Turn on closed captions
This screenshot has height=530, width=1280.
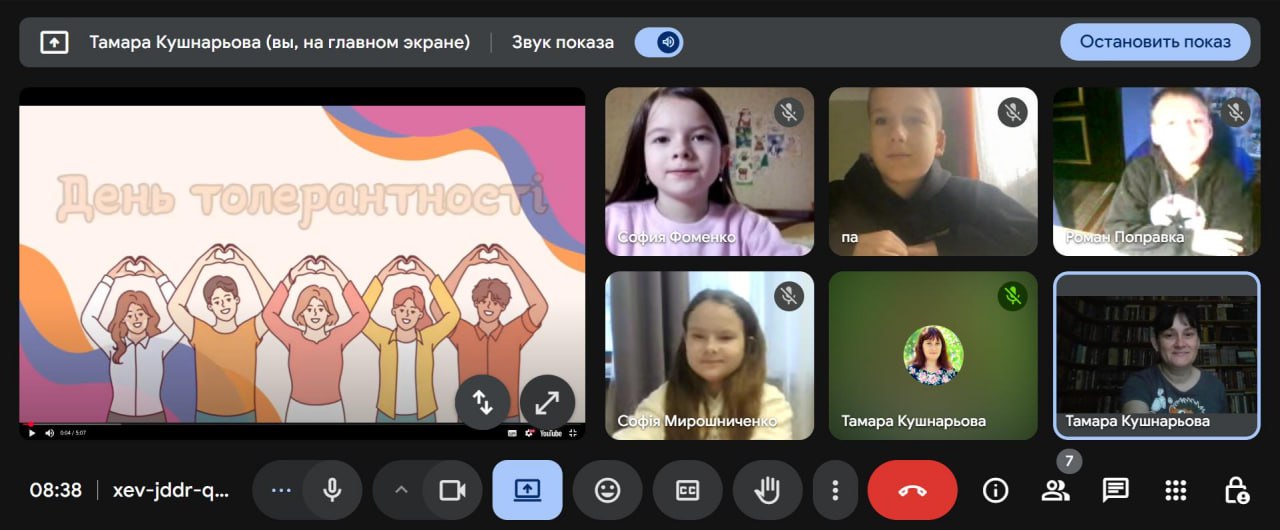click(687, 490)
